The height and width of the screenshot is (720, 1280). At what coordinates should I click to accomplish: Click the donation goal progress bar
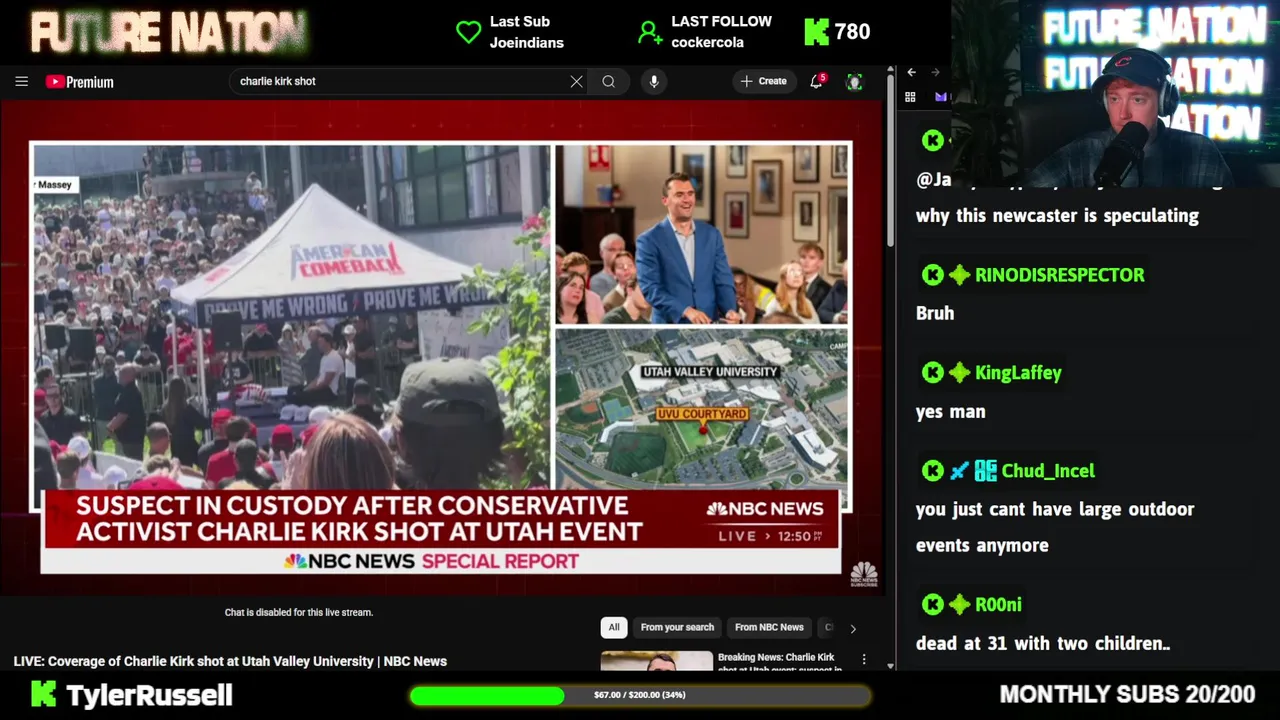(x=639, y=695)
